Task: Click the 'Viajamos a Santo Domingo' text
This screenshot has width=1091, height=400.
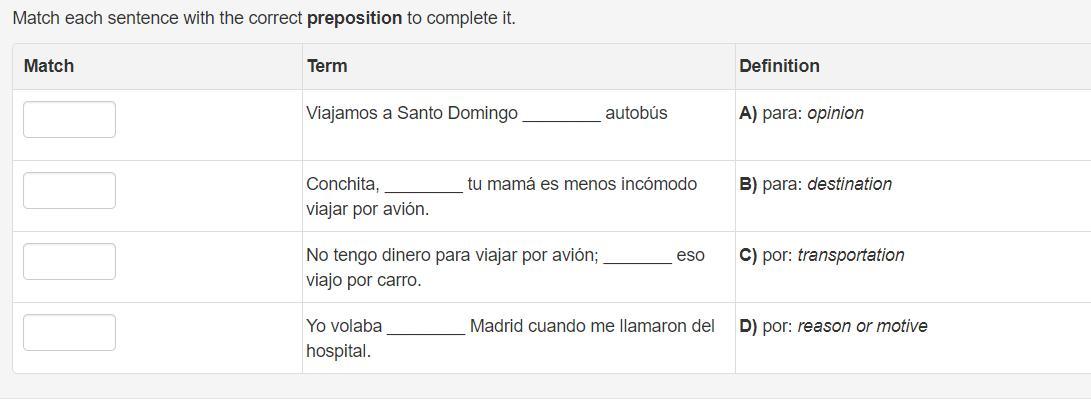Action: pos(412,113)
